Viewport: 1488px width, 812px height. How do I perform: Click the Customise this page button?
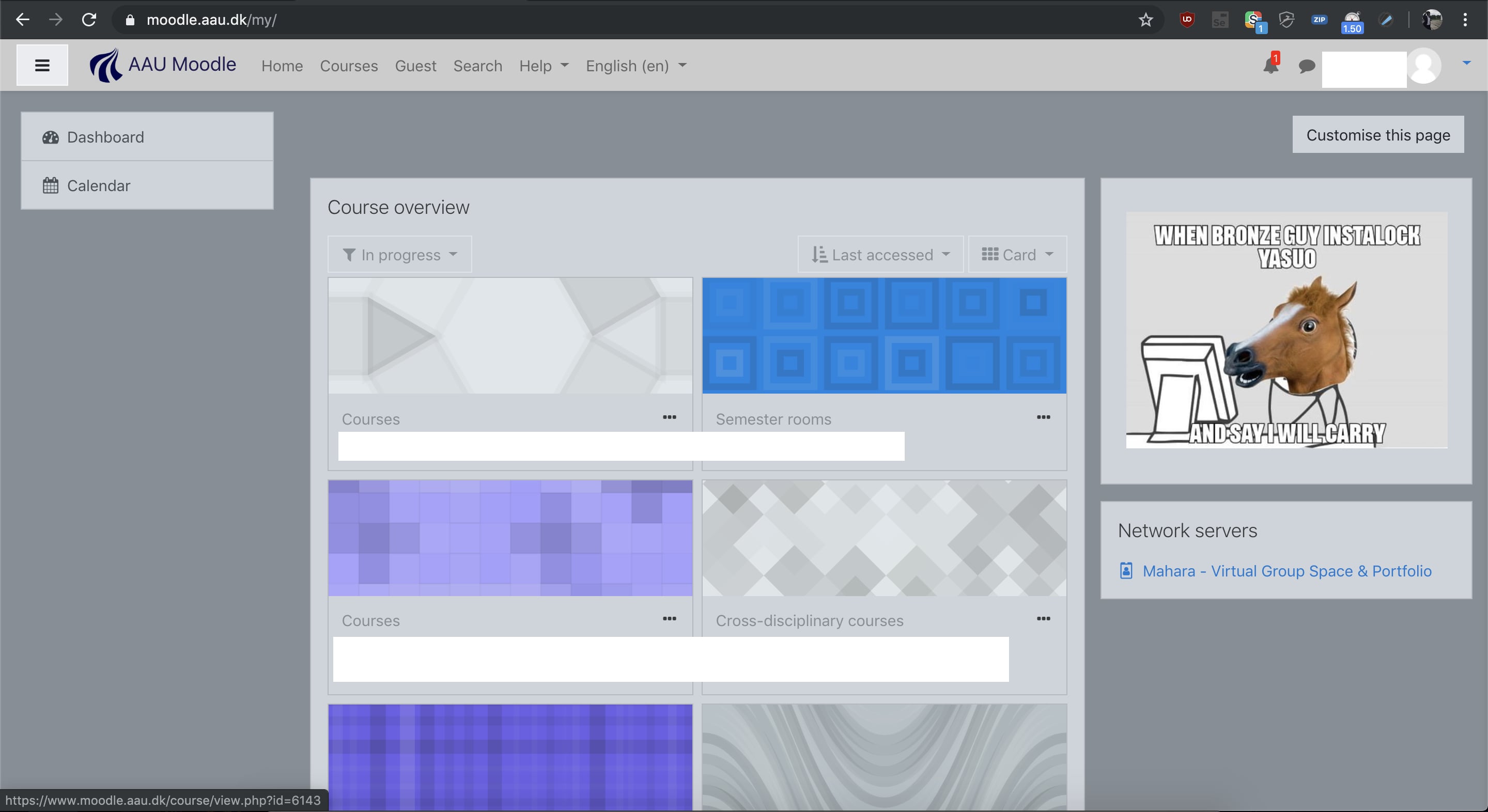1377,135
